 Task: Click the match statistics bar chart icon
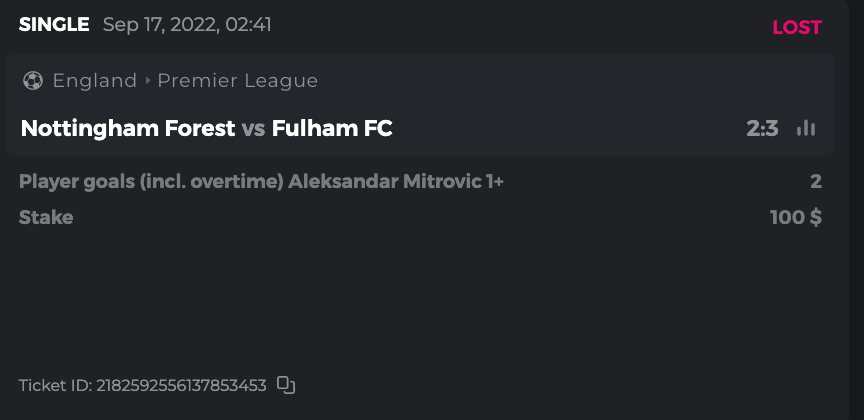pos(806,128)
